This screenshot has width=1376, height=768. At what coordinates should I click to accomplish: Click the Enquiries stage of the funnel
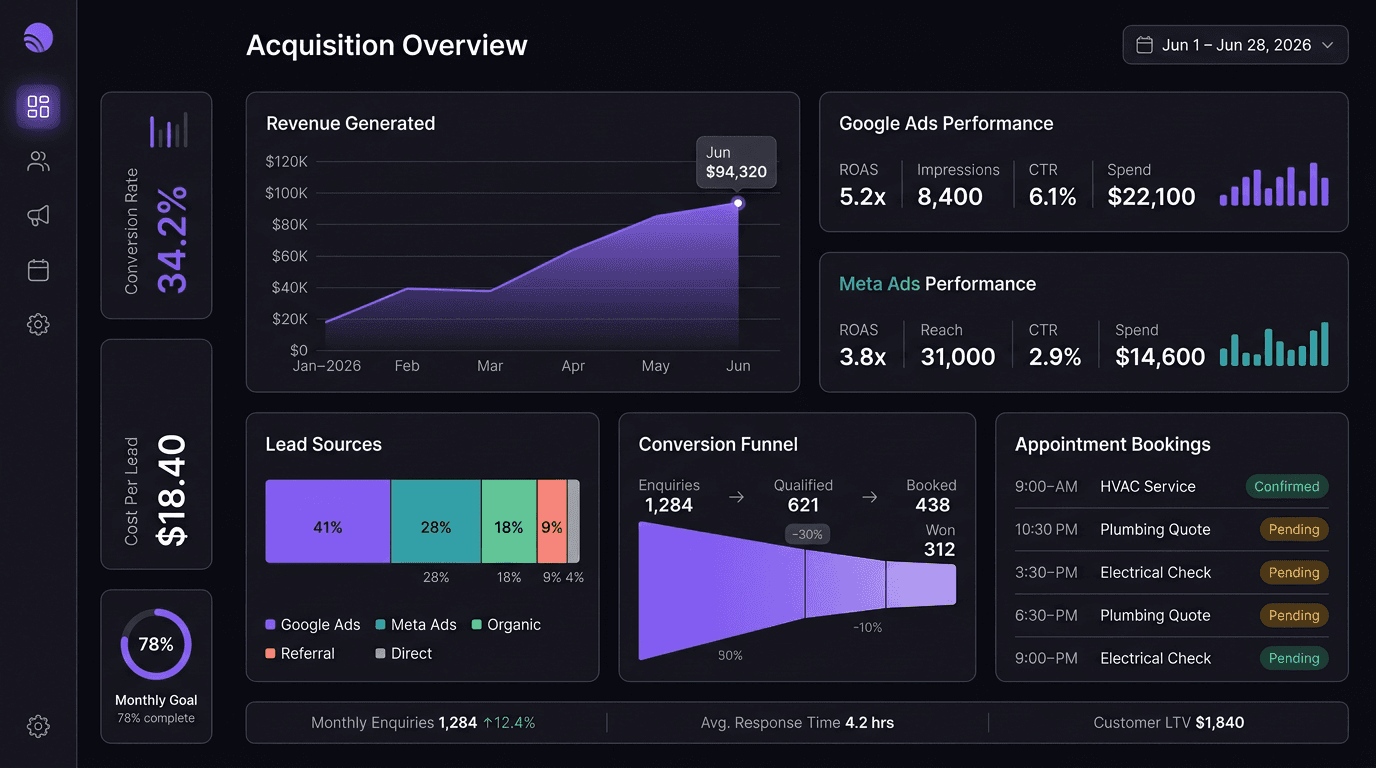pos(721,591)
